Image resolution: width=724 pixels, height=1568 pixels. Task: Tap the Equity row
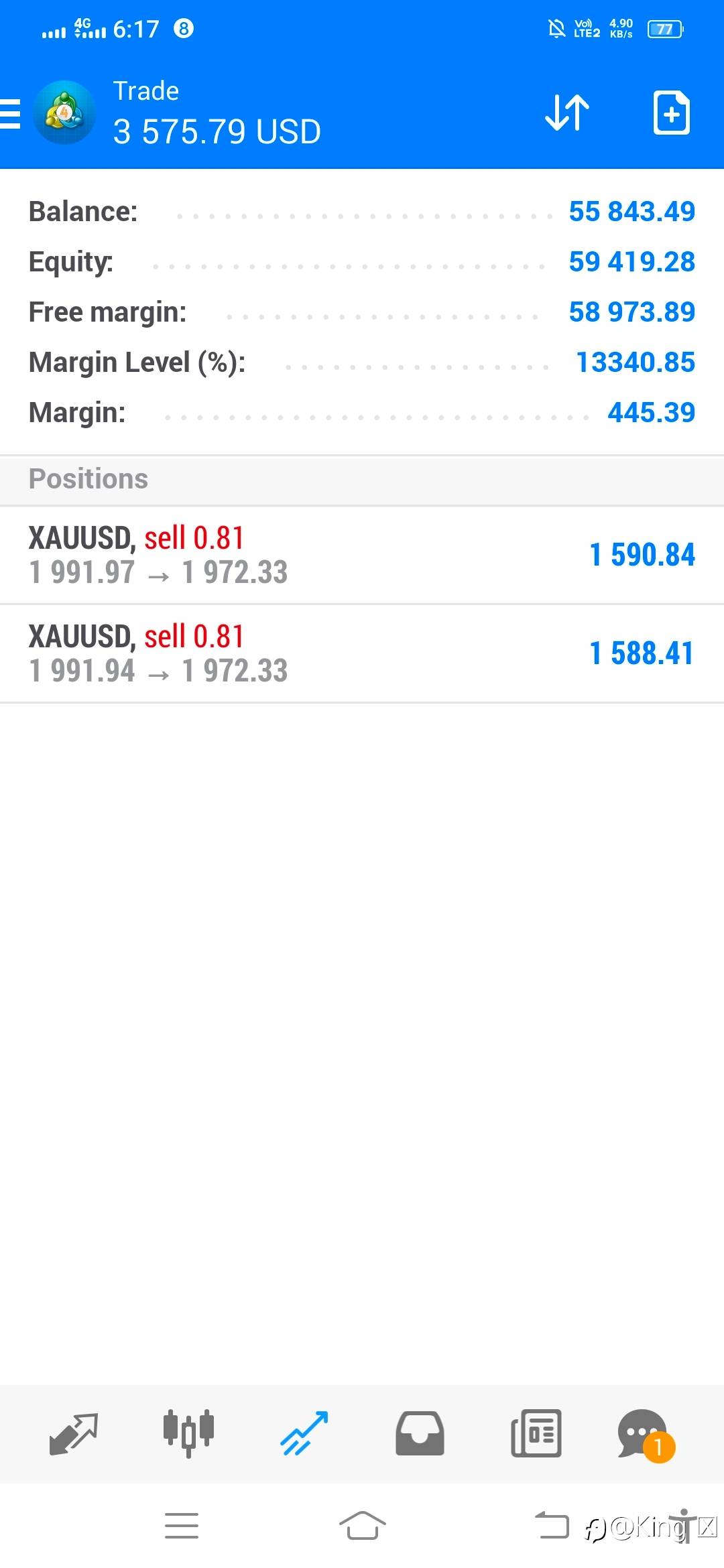(362, 262)
